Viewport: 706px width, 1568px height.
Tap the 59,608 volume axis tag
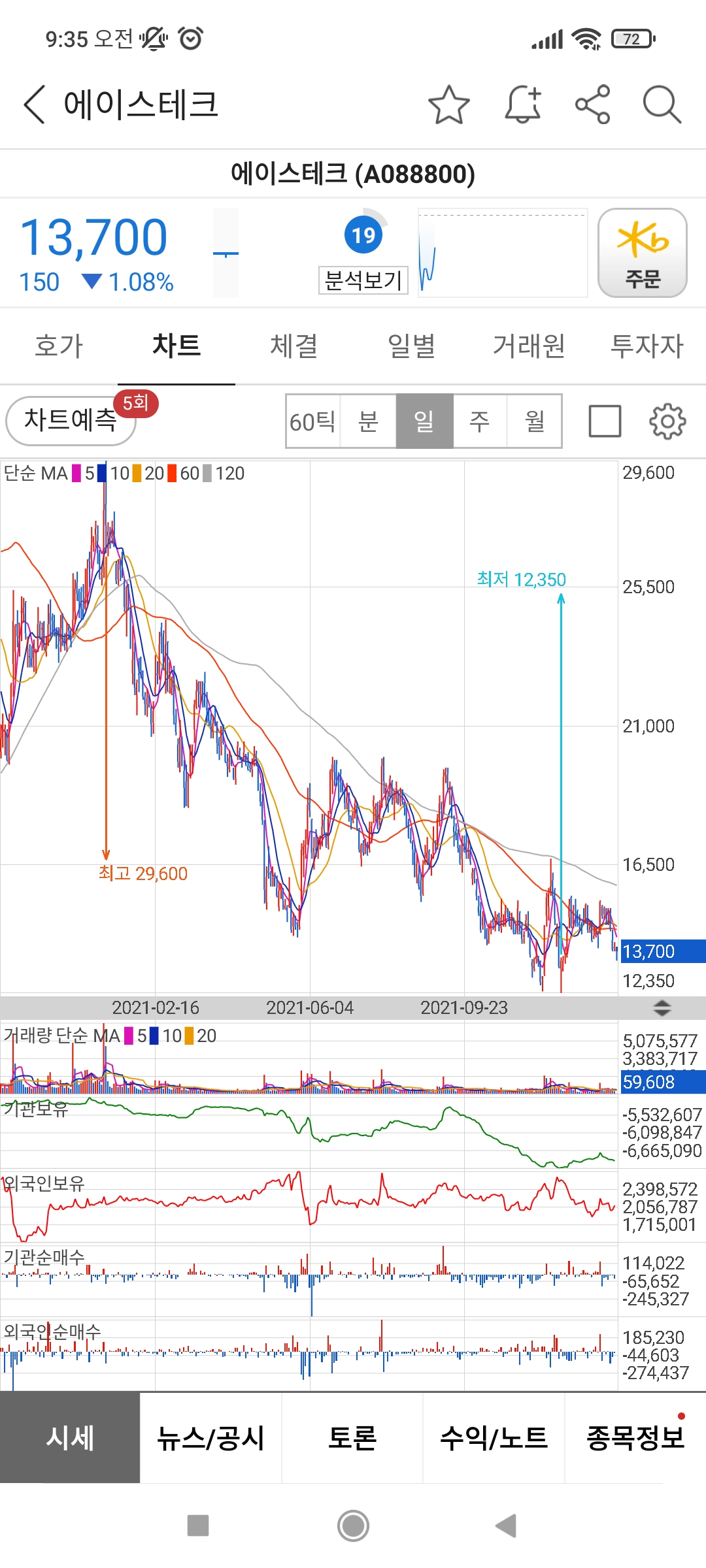[x=663, y=1082]
